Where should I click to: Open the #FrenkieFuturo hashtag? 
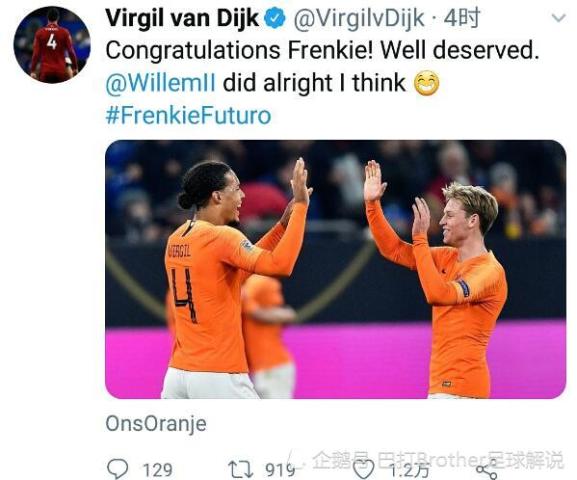click(188, 116)
